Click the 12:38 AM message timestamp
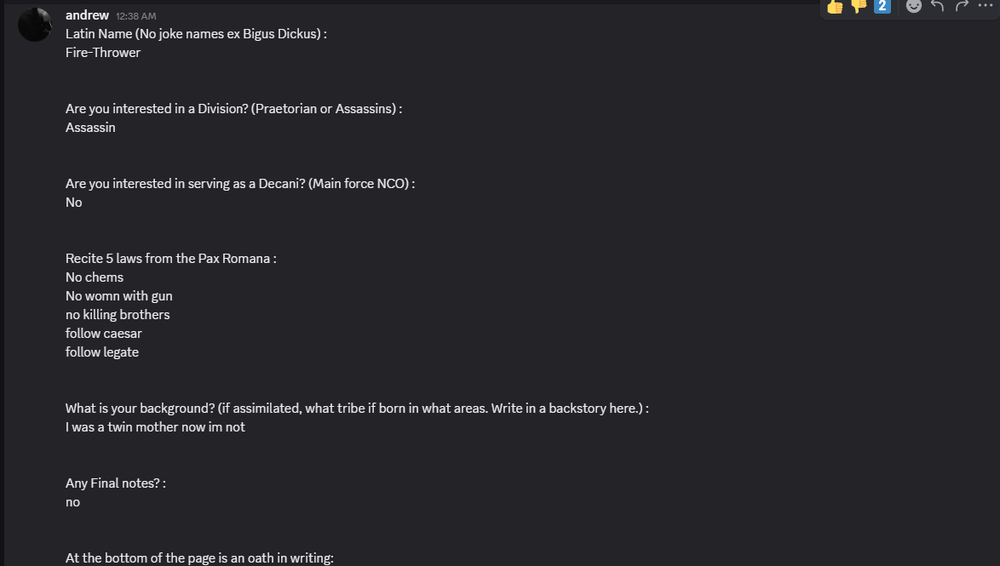1000x566 pixels. [x=136, y=16]
